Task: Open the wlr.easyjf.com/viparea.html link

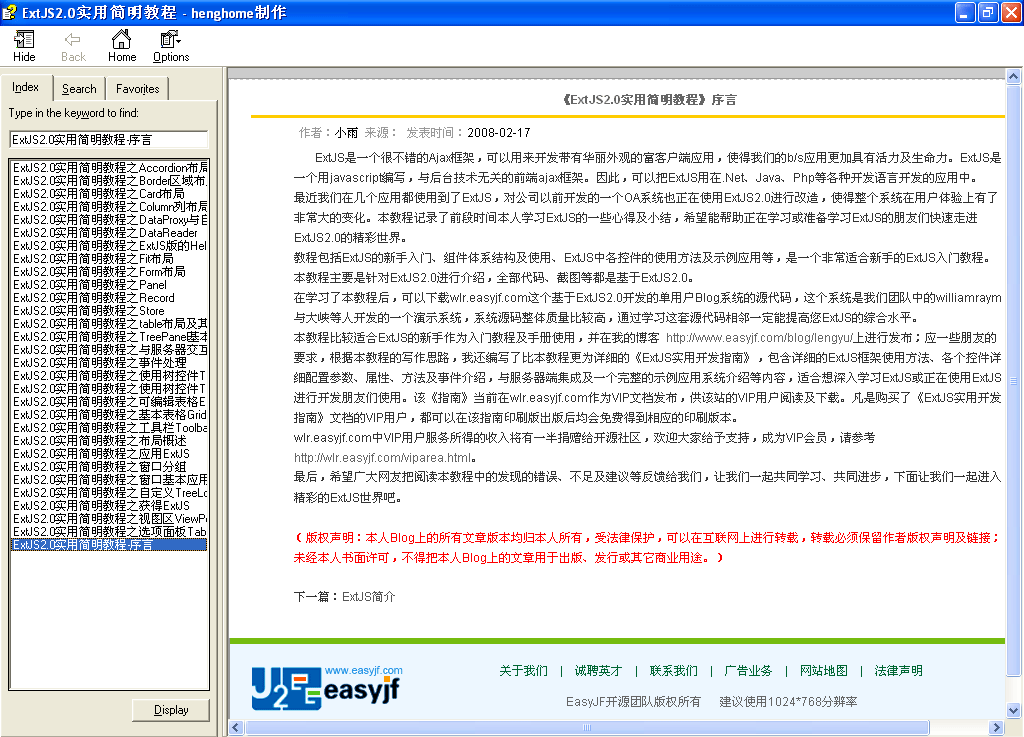Action: click(381, 458)
